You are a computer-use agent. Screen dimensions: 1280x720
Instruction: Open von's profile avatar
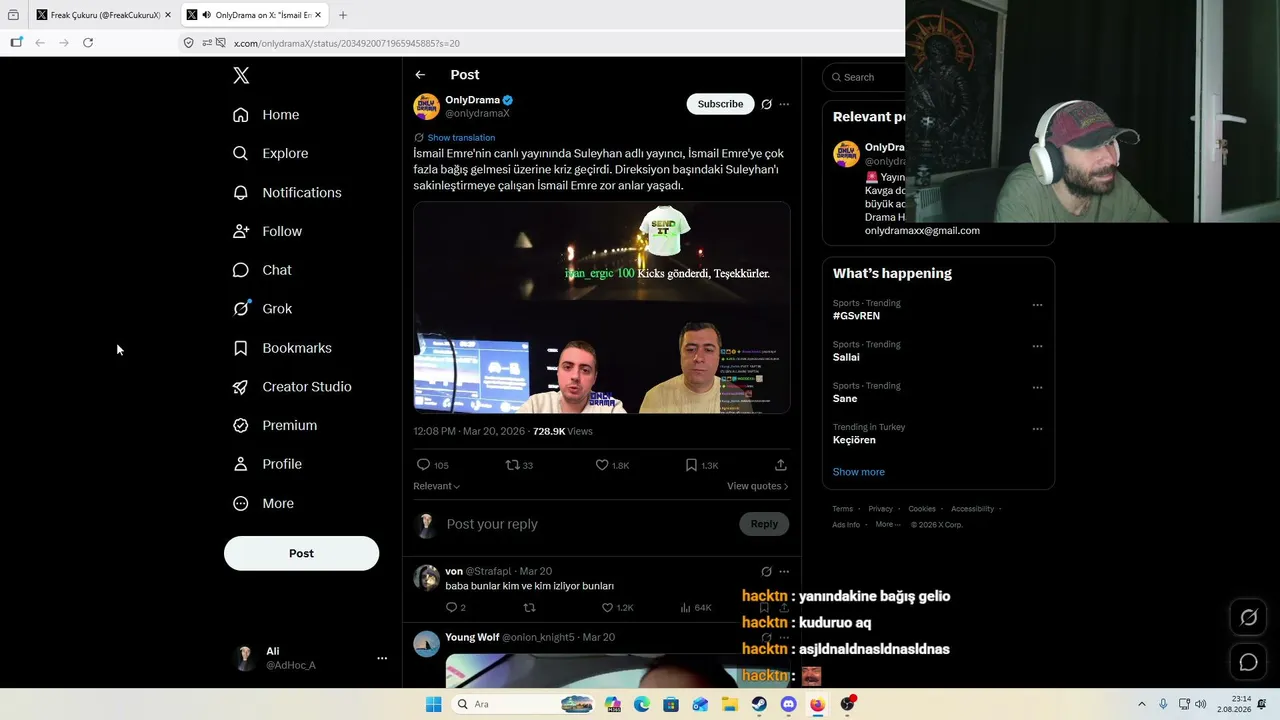[x=427, y=578]
